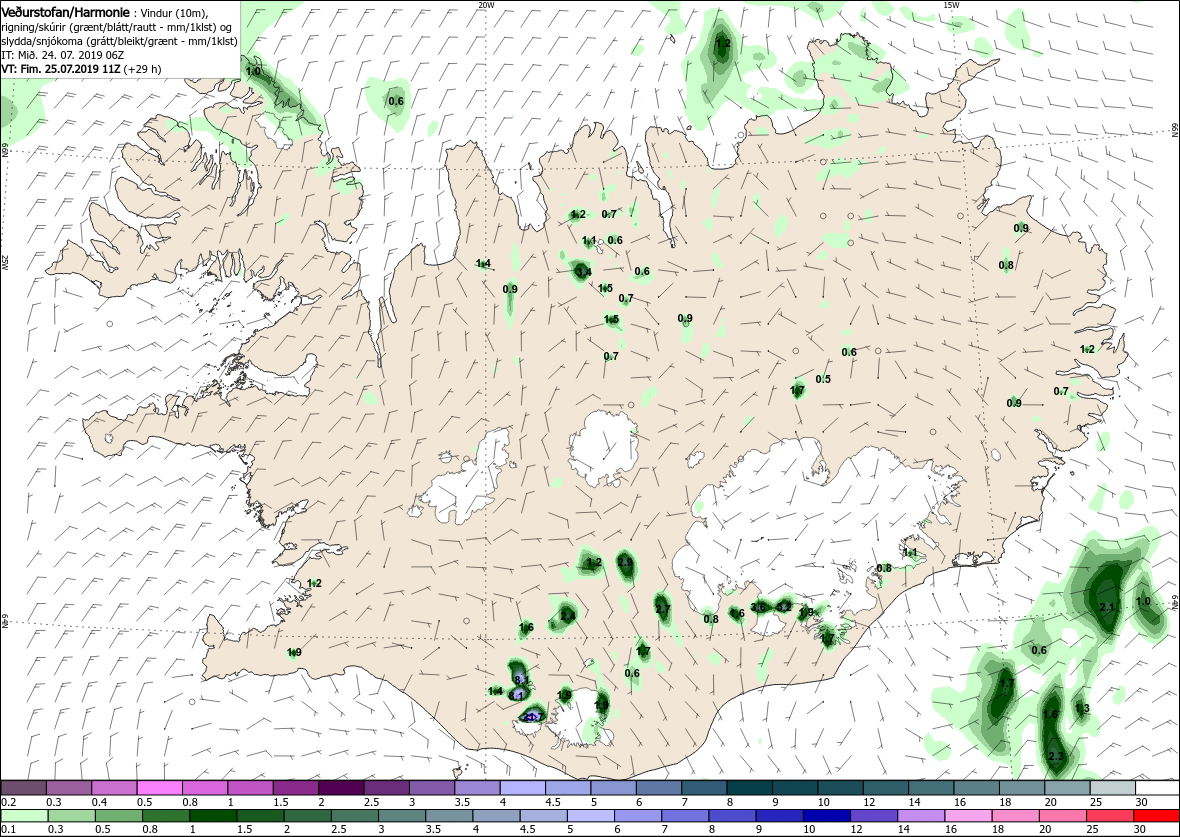This screenshot has width=1180, height=837.
Task: Pick the white swatch at snow scale 30
Action: click(x=1157, y=789)
